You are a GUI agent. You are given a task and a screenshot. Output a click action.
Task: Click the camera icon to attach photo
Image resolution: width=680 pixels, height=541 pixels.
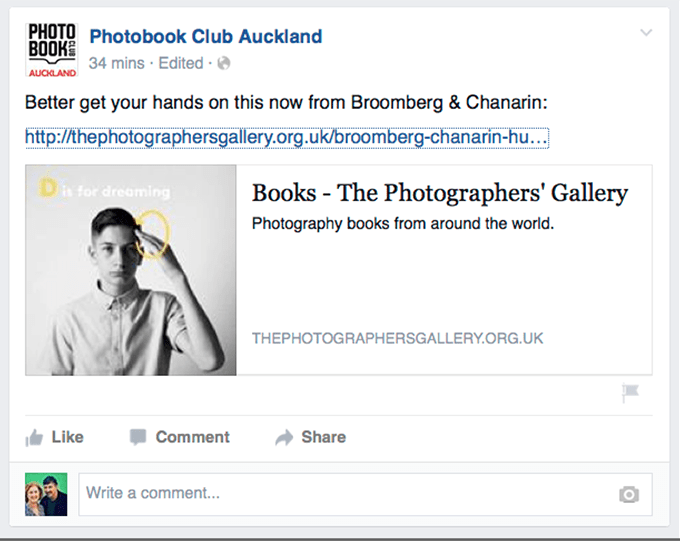click(x=628, y=494)
